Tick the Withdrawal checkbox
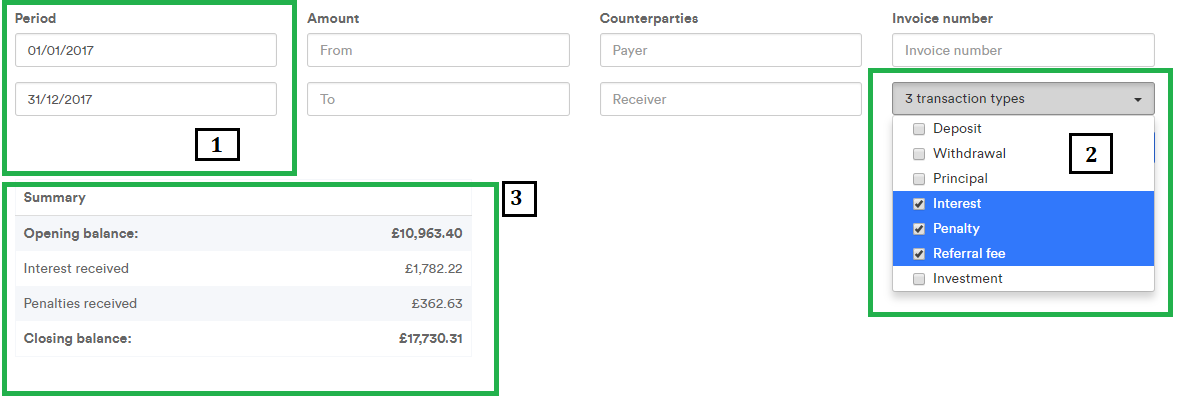Viewport: 1184px width, 404px height. [x=919, y=154]
